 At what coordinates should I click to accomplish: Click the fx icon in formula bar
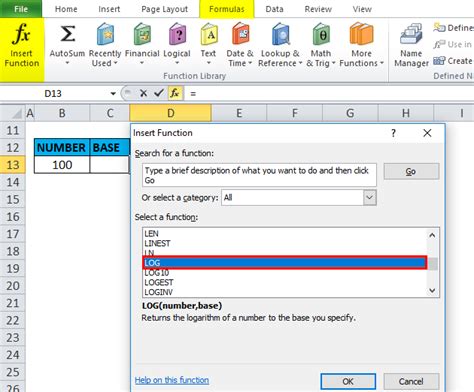tap(175, 93)
